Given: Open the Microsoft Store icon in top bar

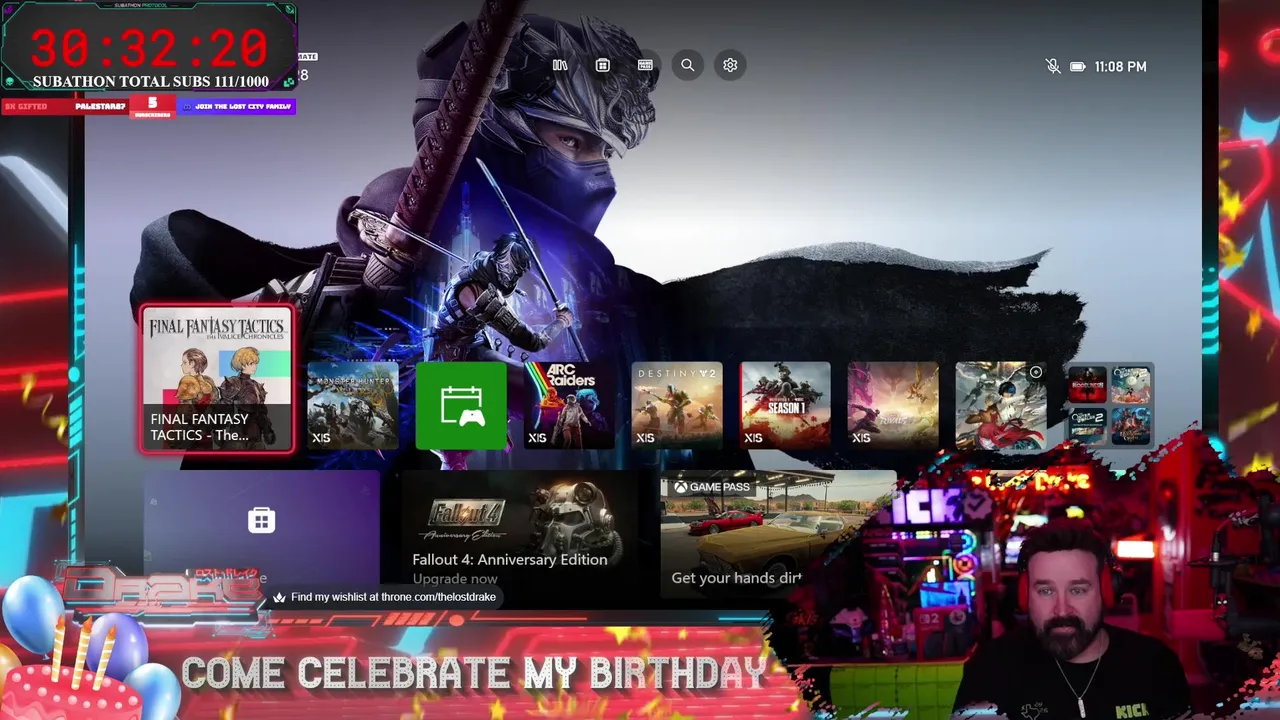Looking at the screenshot, I should click(x=602, y=65).
